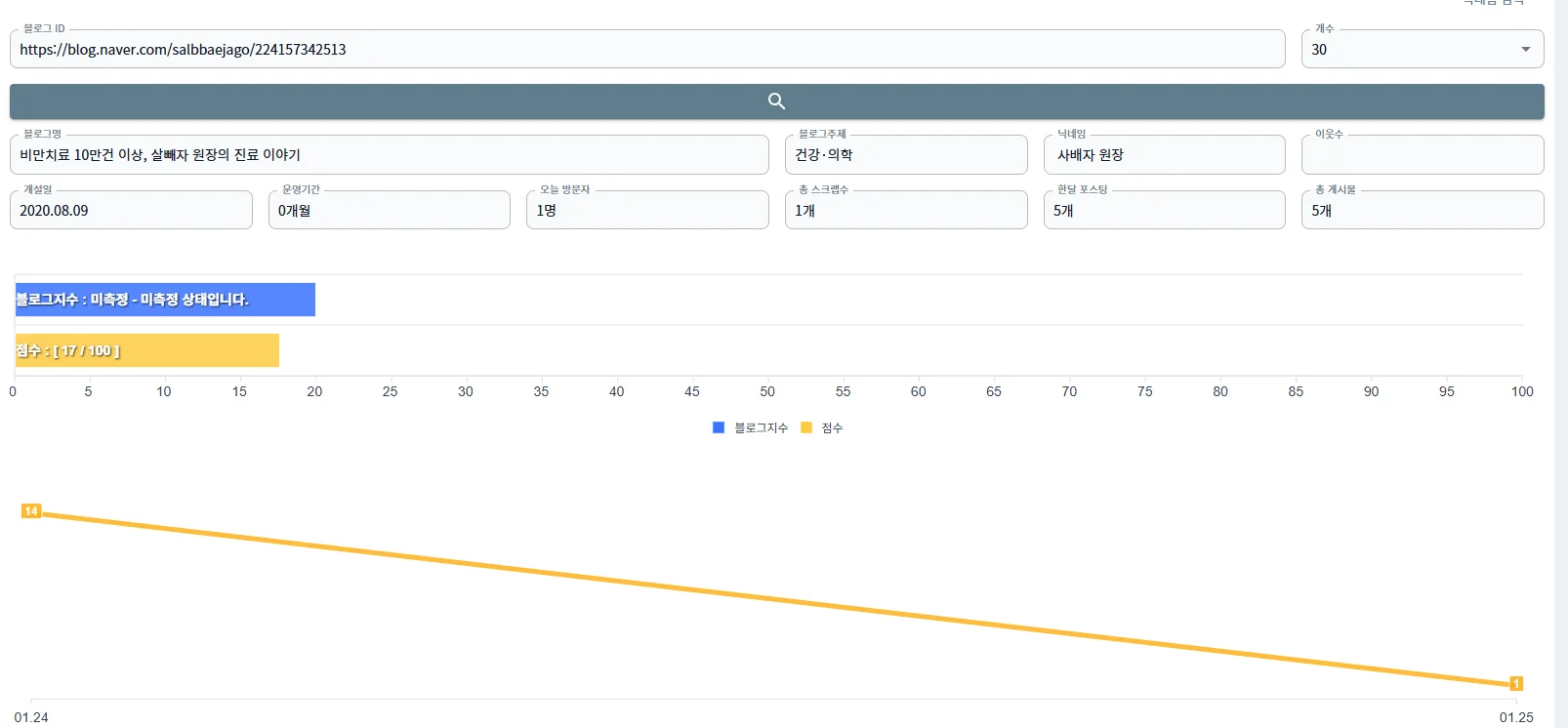The height and width of the screenshot is (728, 1568).
Task: Toggle the yellow 점수 legend swatch
Action: (806, 427)
